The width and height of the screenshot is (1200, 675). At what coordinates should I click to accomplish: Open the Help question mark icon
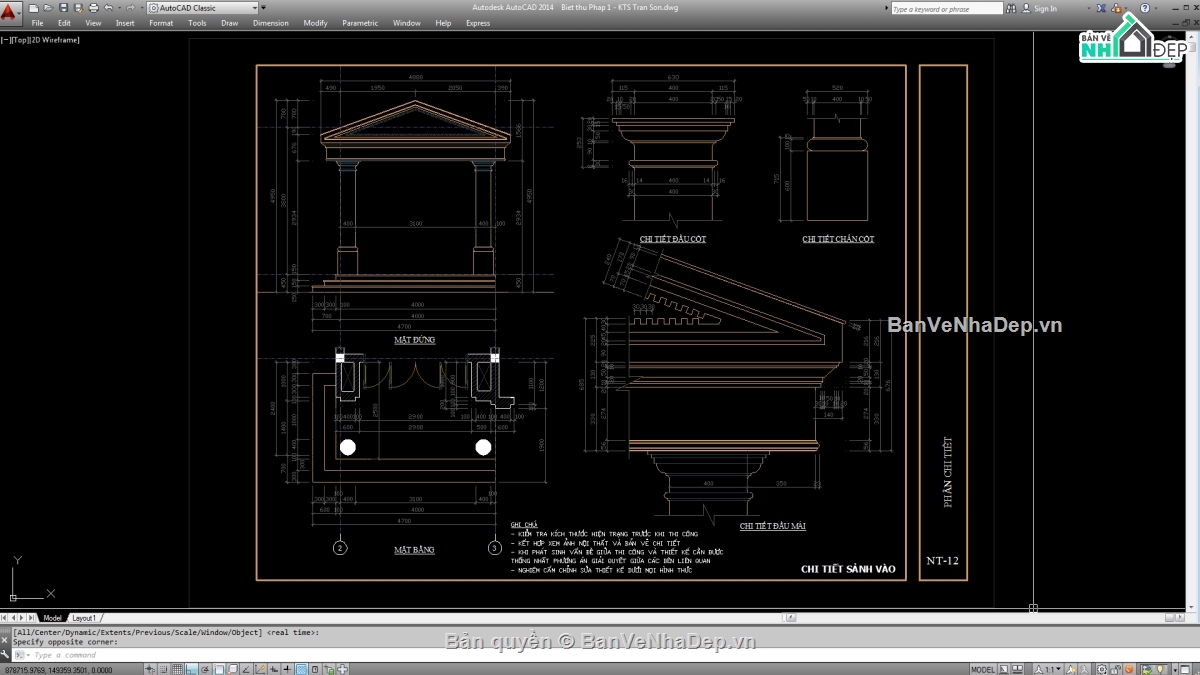pos(1145,8)
